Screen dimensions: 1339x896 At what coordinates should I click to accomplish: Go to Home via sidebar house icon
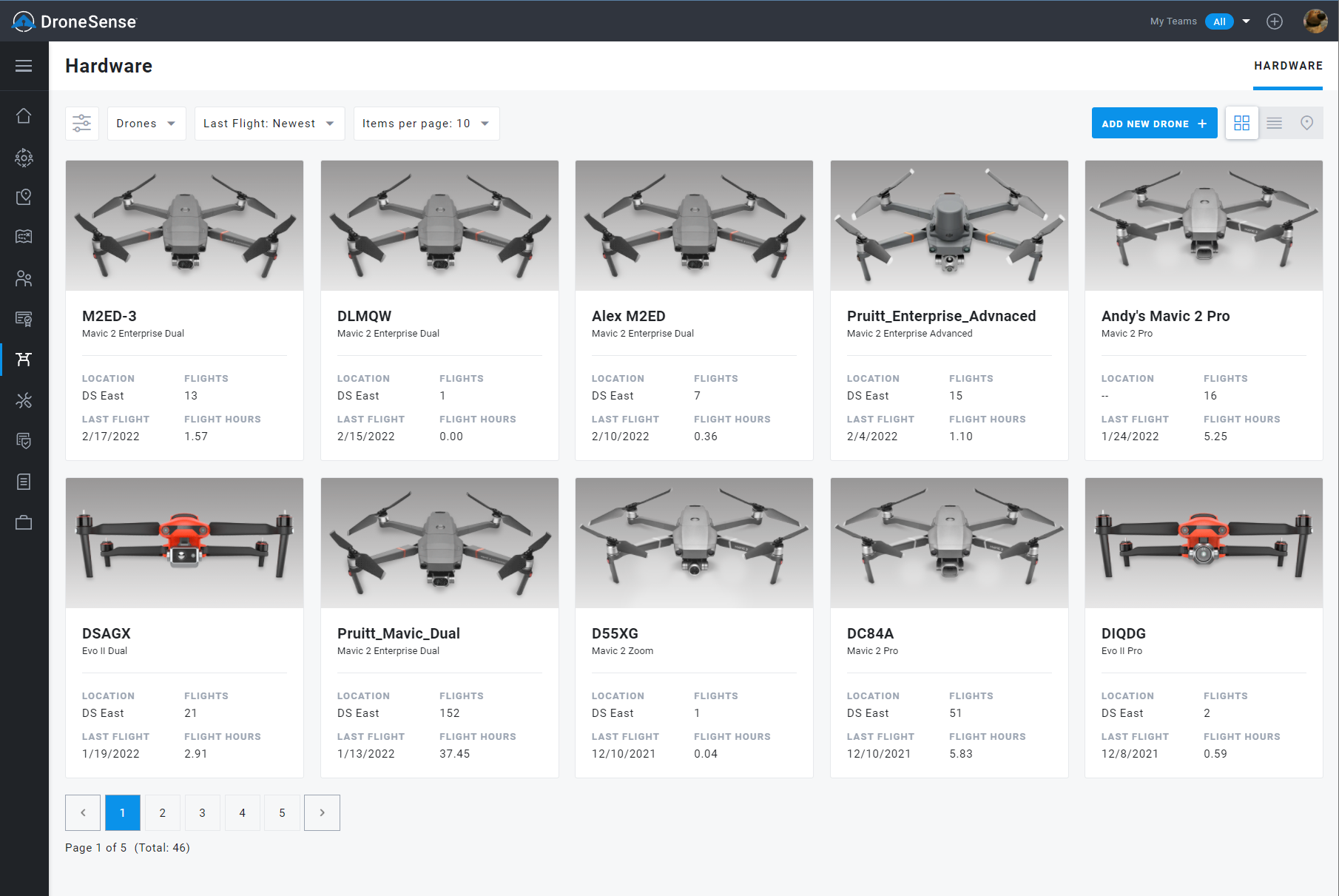click(24, 115)
